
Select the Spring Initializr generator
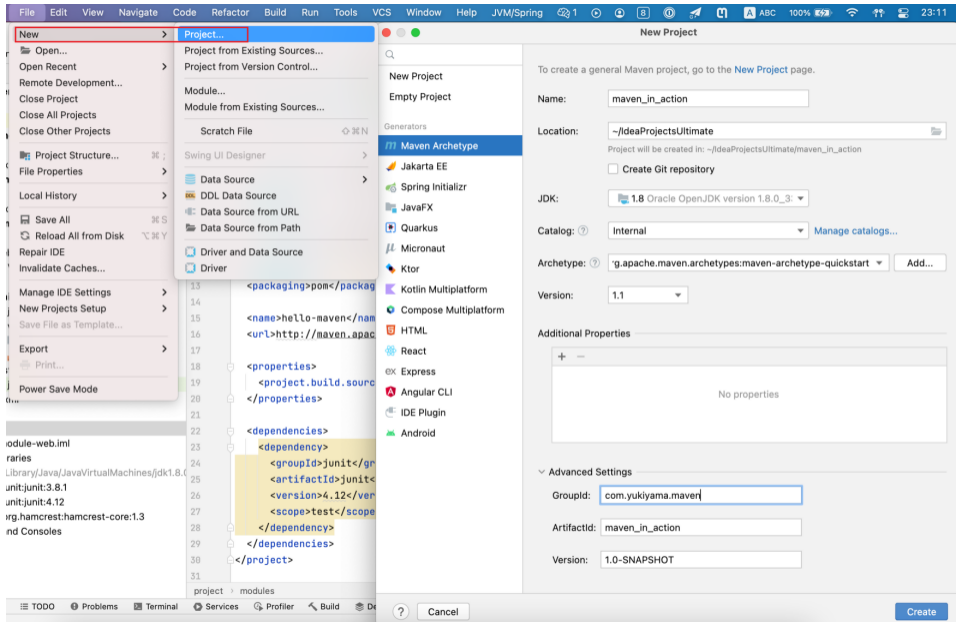(450, 187)
